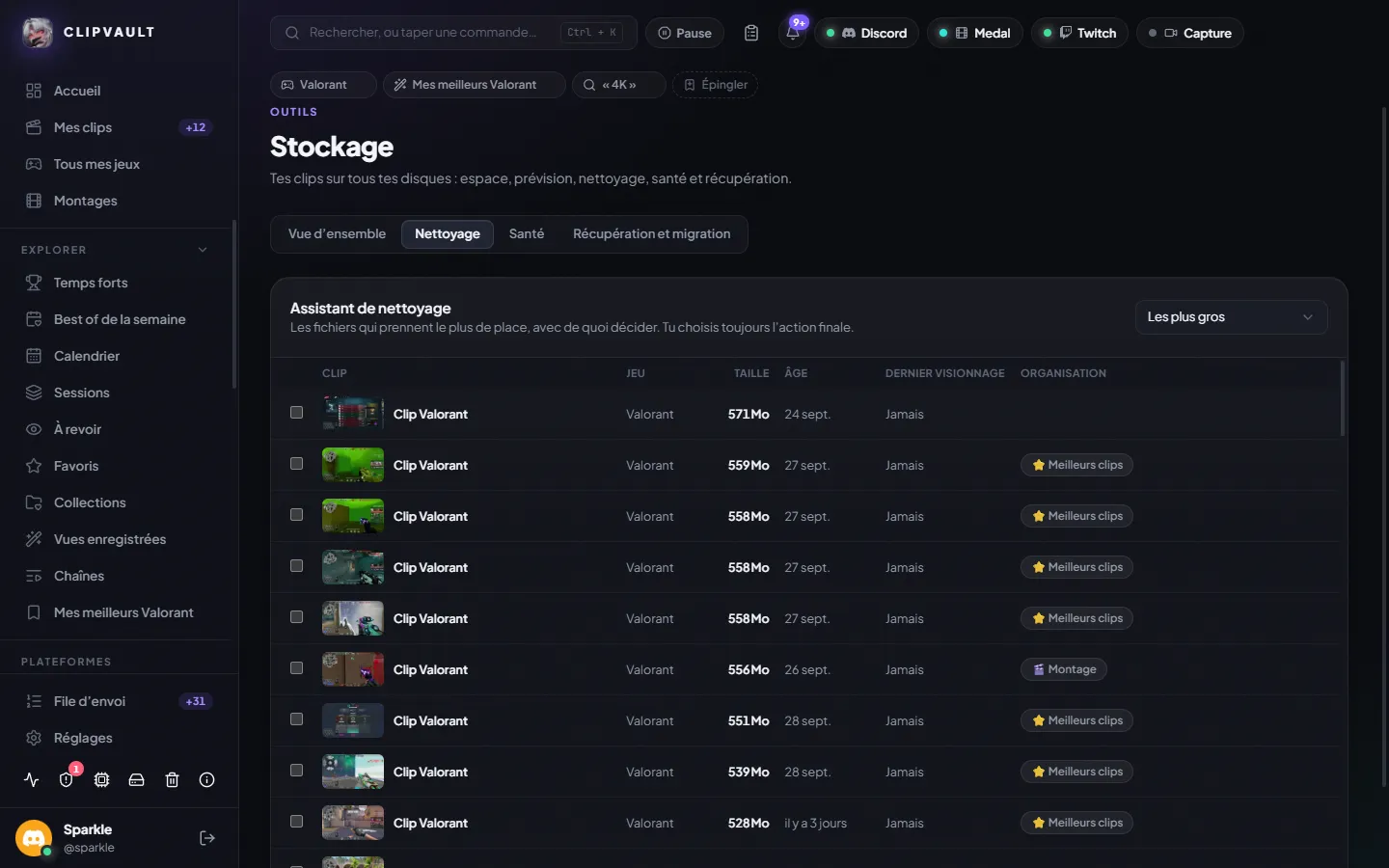Click the +31 badge on File d'envoi
The width and height of the screenshot is (1389, 868).
[x=196, y=701]
